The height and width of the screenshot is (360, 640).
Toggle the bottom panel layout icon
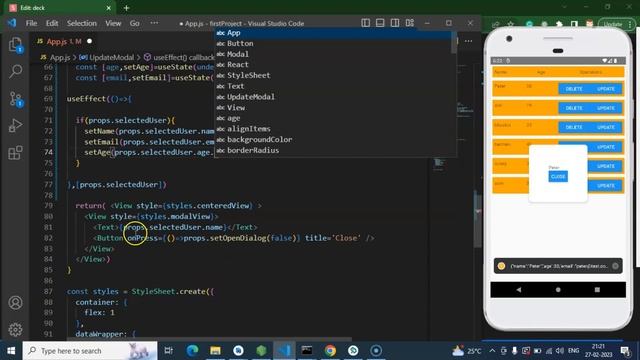tap(380, 23)
